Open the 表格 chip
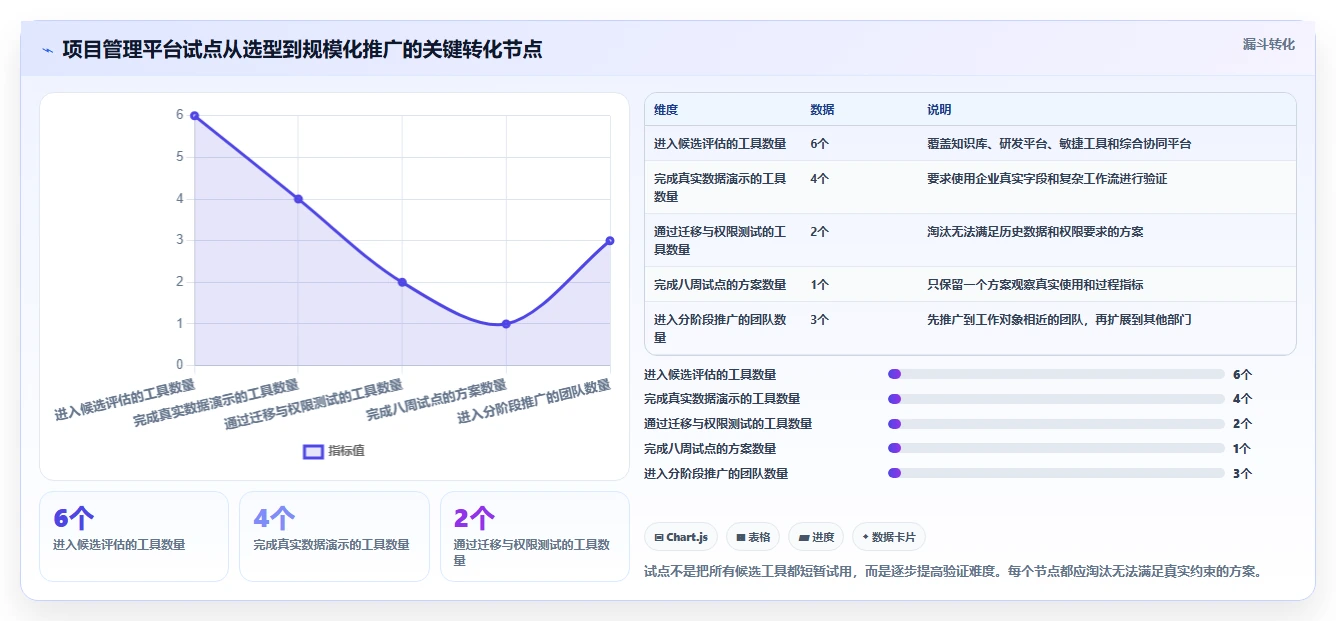Image resolution: width=1336 pixels, height=621 pixels. (752, 537)
